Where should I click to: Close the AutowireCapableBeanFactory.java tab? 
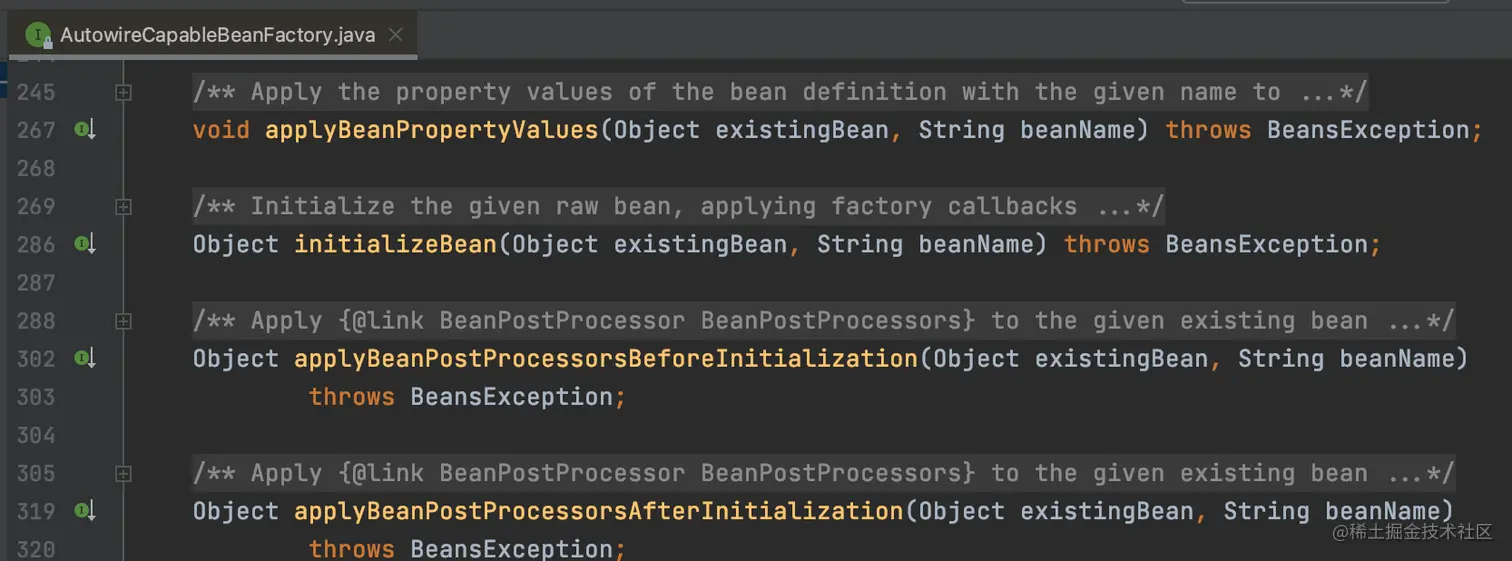tap(395, 35)
